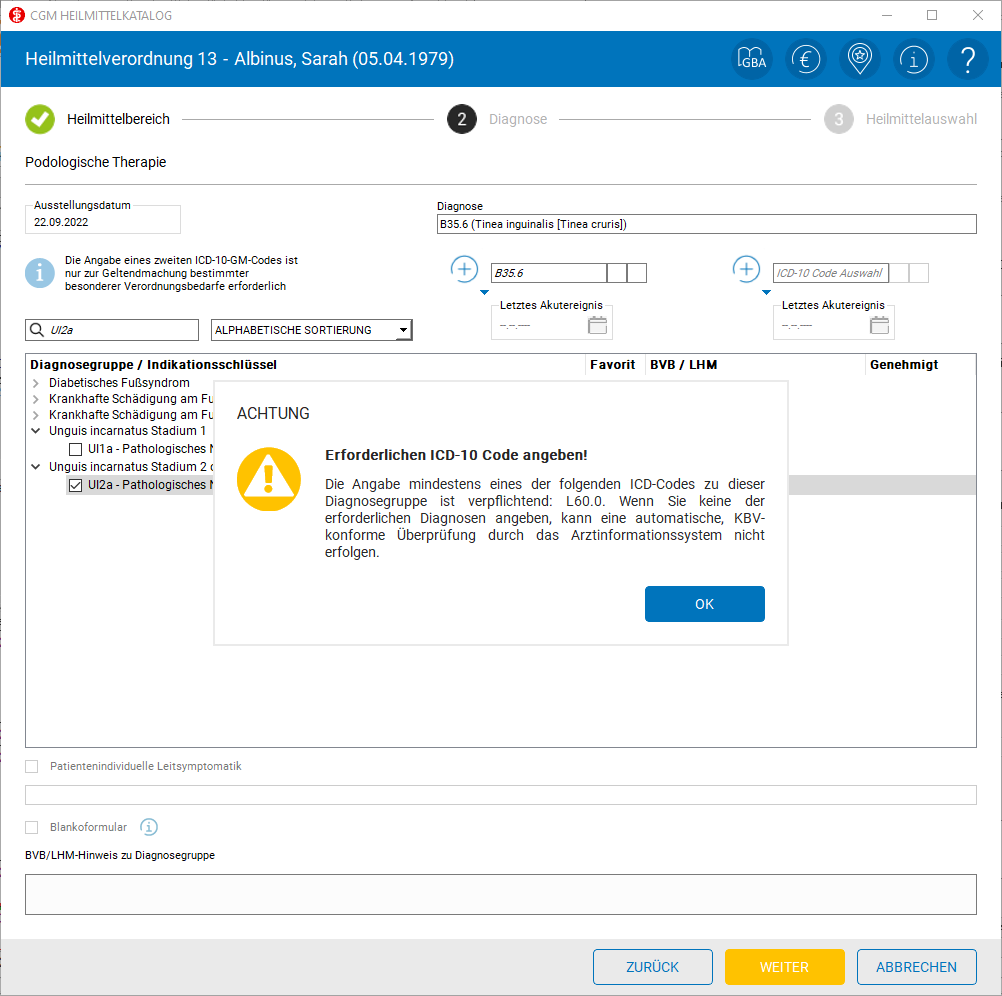Open calendar for first Letztes Akutereignis
Viewport: 1002px width, 996px height.
[597, 325]
